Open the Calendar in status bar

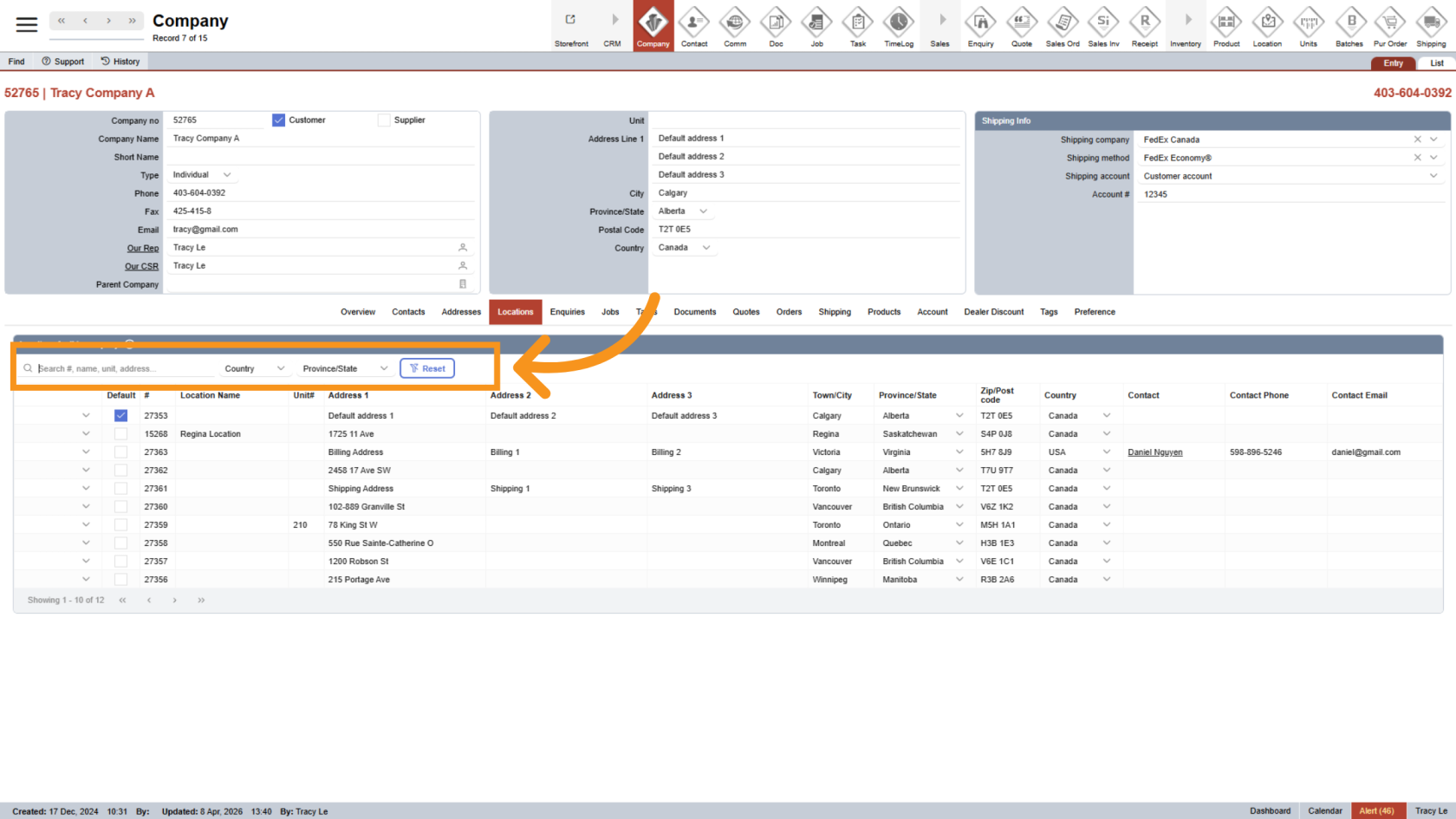pos(1325,811)
